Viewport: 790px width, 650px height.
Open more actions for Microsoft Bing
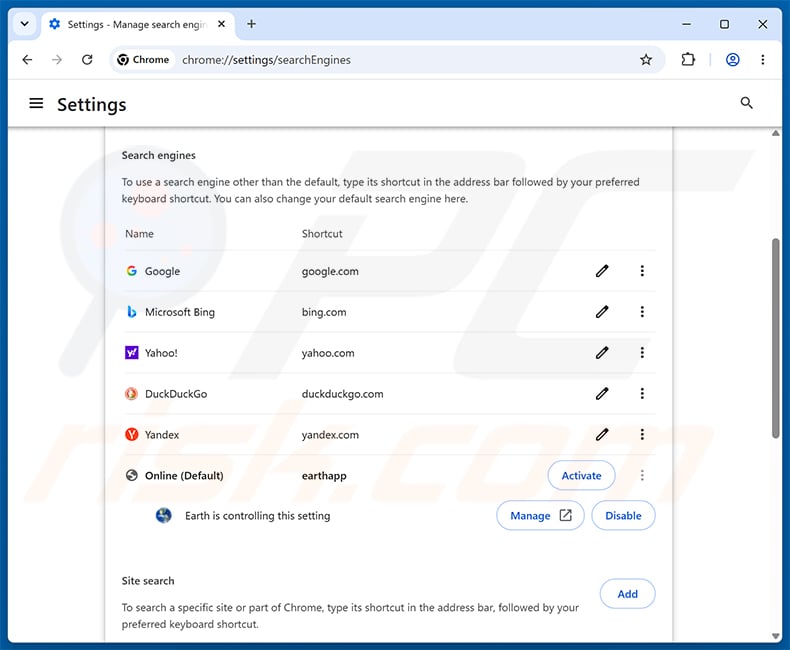(x=642, y=312)
